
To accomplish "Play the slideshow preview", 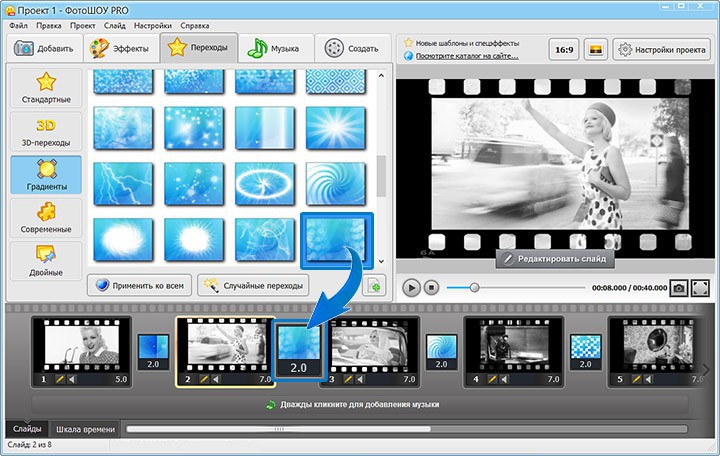I will coord(411,288).
